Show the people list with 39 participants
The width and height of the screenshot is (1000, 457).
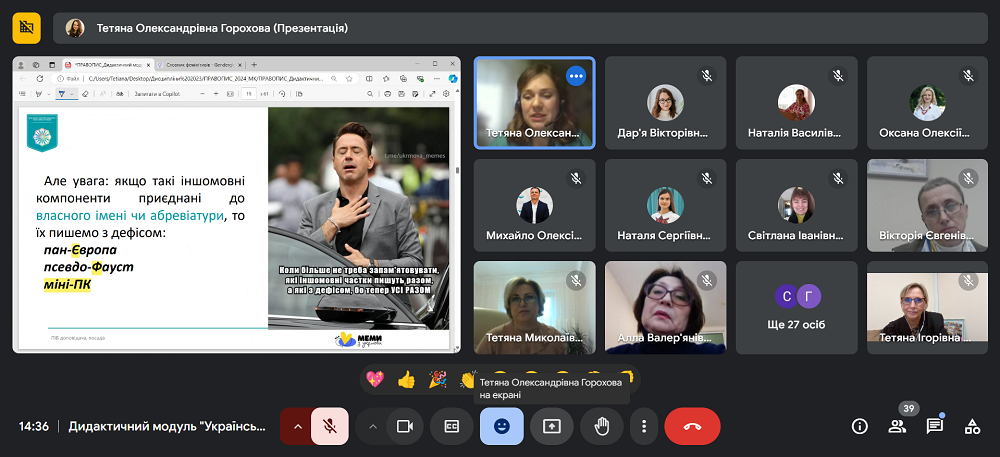point(897,426)
